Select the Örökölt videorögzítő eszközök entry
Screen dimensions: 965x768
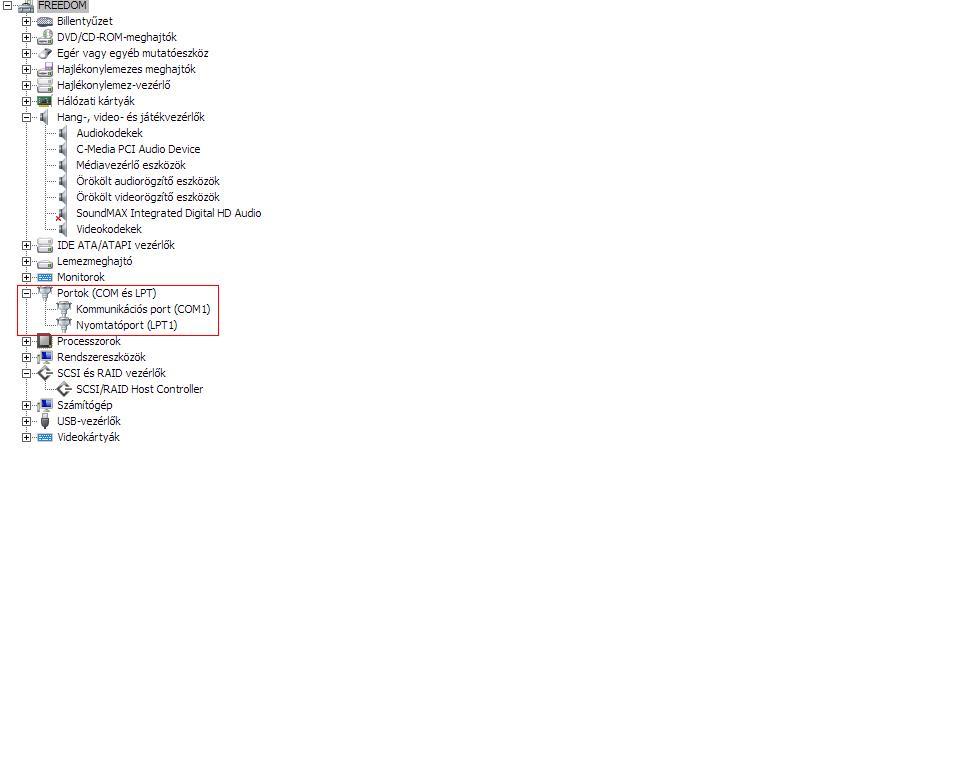click(148, 197)
